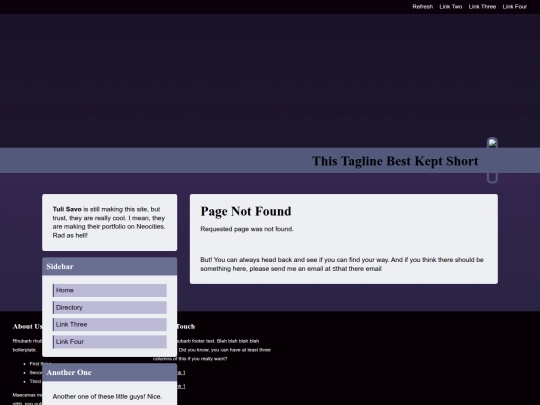
Task: Open Link Two in the top navigation
Action: pos(450,7)
